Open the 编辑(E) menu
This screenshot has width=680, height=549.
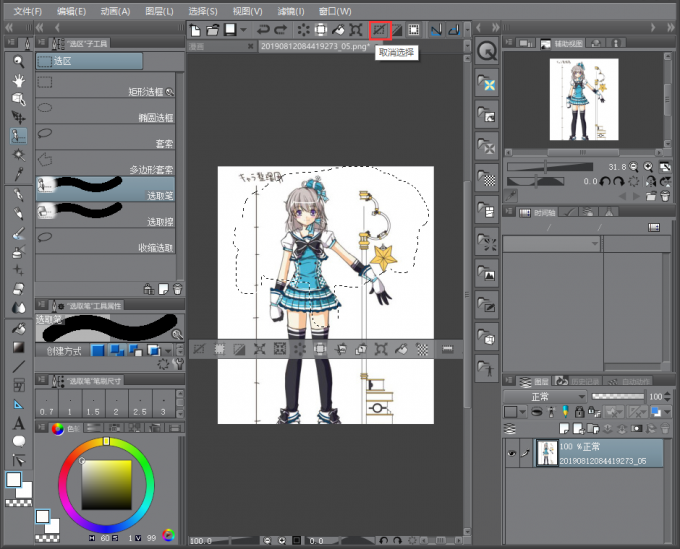point(72,11)
